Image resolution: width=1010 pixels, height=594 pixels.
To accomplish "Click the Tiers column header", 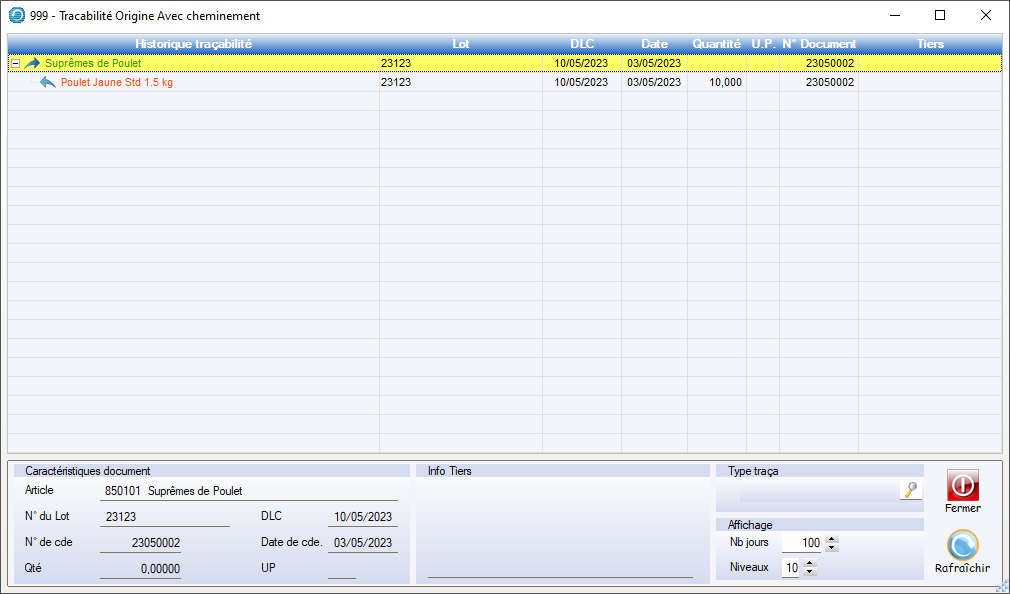I will pyautogui.click(x=930, y=44).
